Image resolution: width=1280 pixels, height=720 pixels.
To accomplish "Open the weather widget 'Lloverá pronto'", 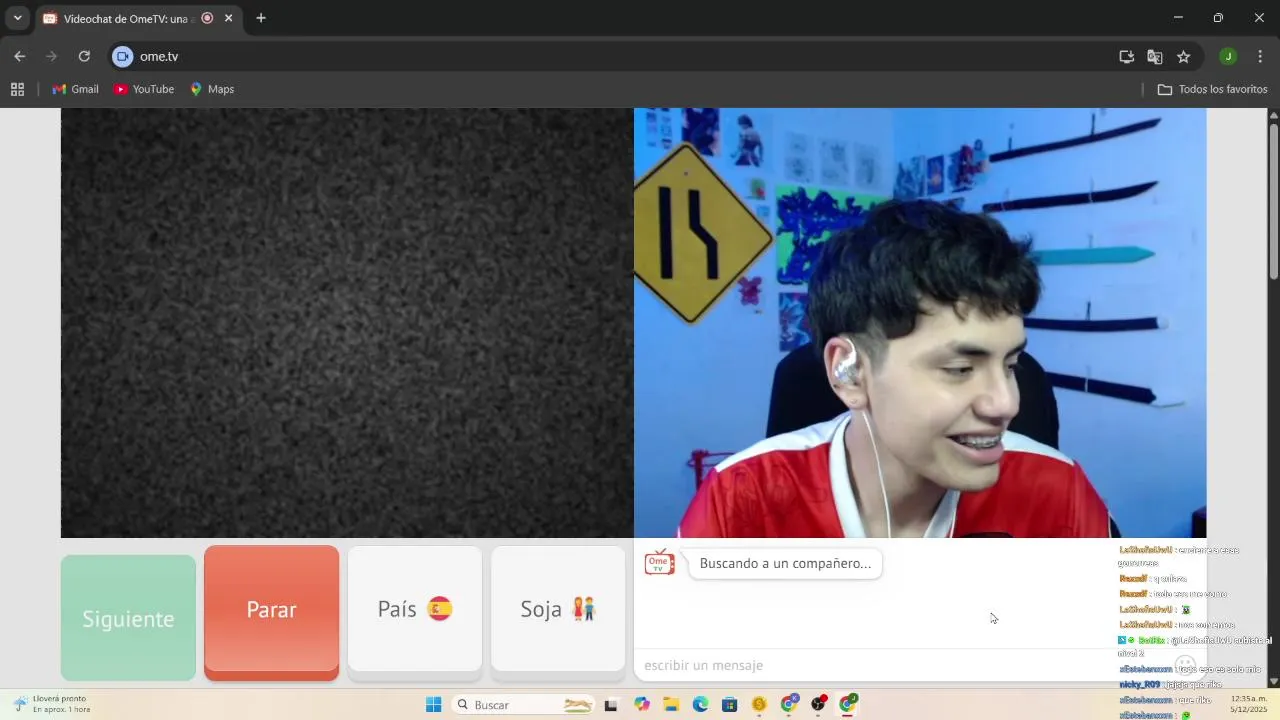I will 52,704.
